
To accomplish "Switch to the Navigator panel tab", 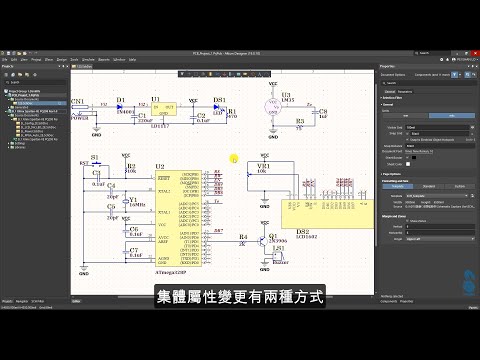I will (x=22, y=301).
